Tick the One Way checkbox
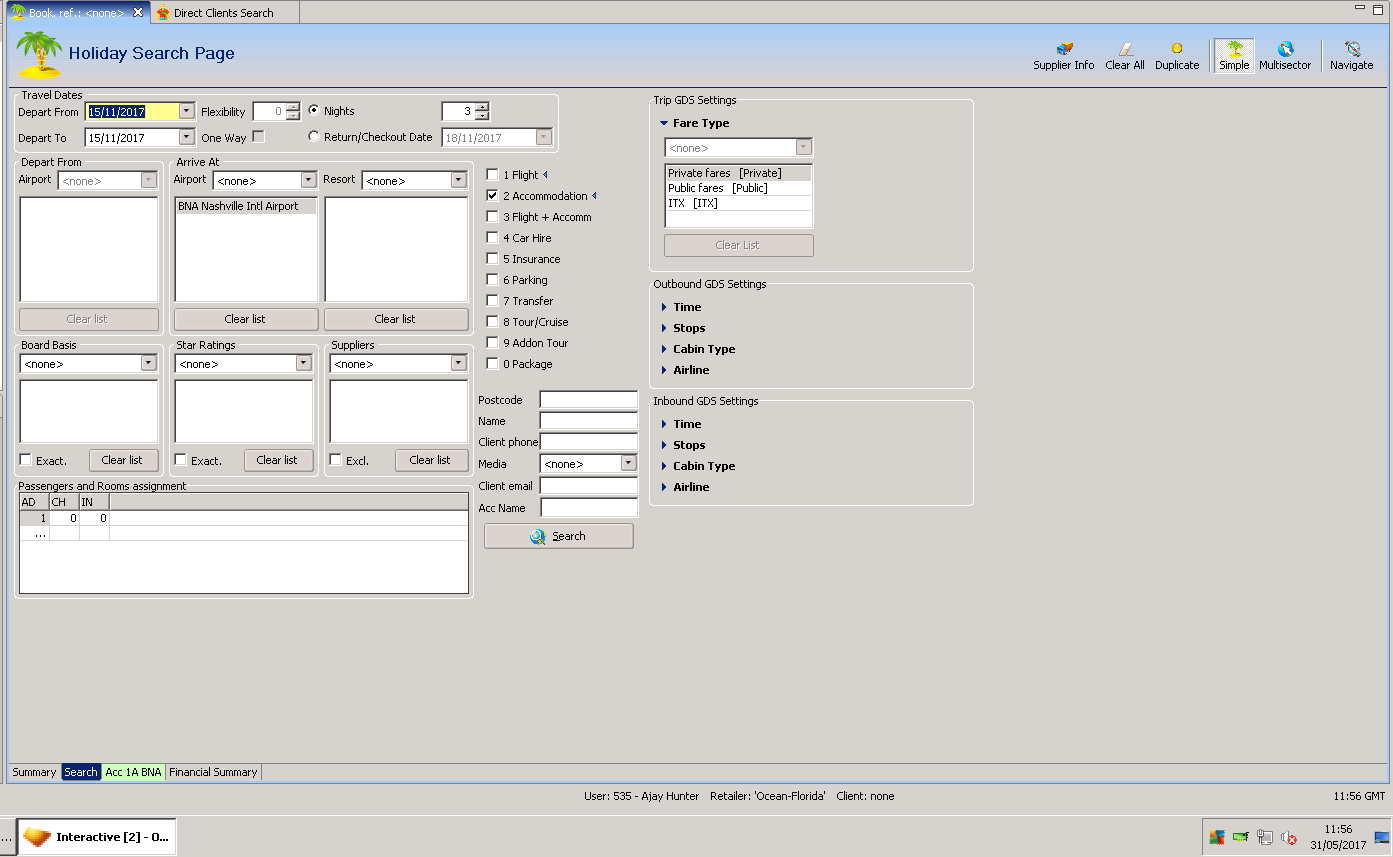The height and width of the screenshot is (857, 1393). [259, 137]
